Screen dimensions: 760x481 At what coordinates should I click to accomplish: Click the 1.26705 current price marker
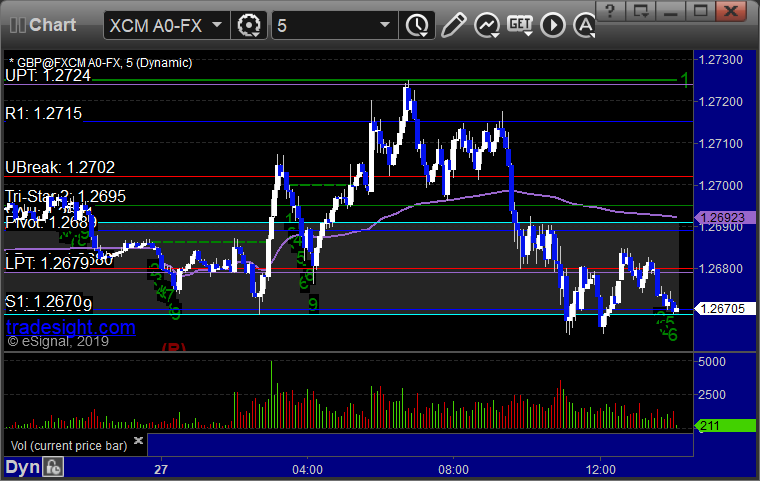coord(725,308)
